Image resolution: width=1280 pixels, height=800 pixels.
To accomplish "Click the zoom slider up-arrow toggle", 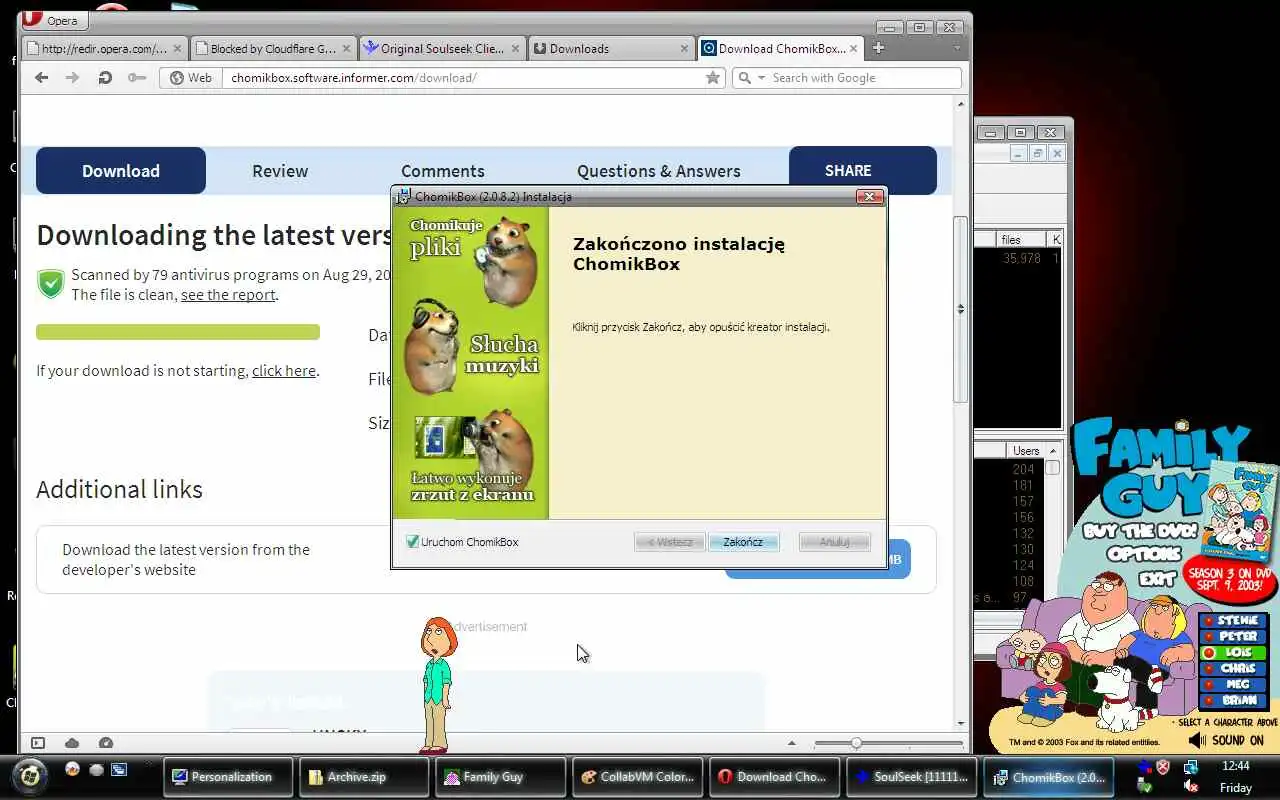I will 792,743.
